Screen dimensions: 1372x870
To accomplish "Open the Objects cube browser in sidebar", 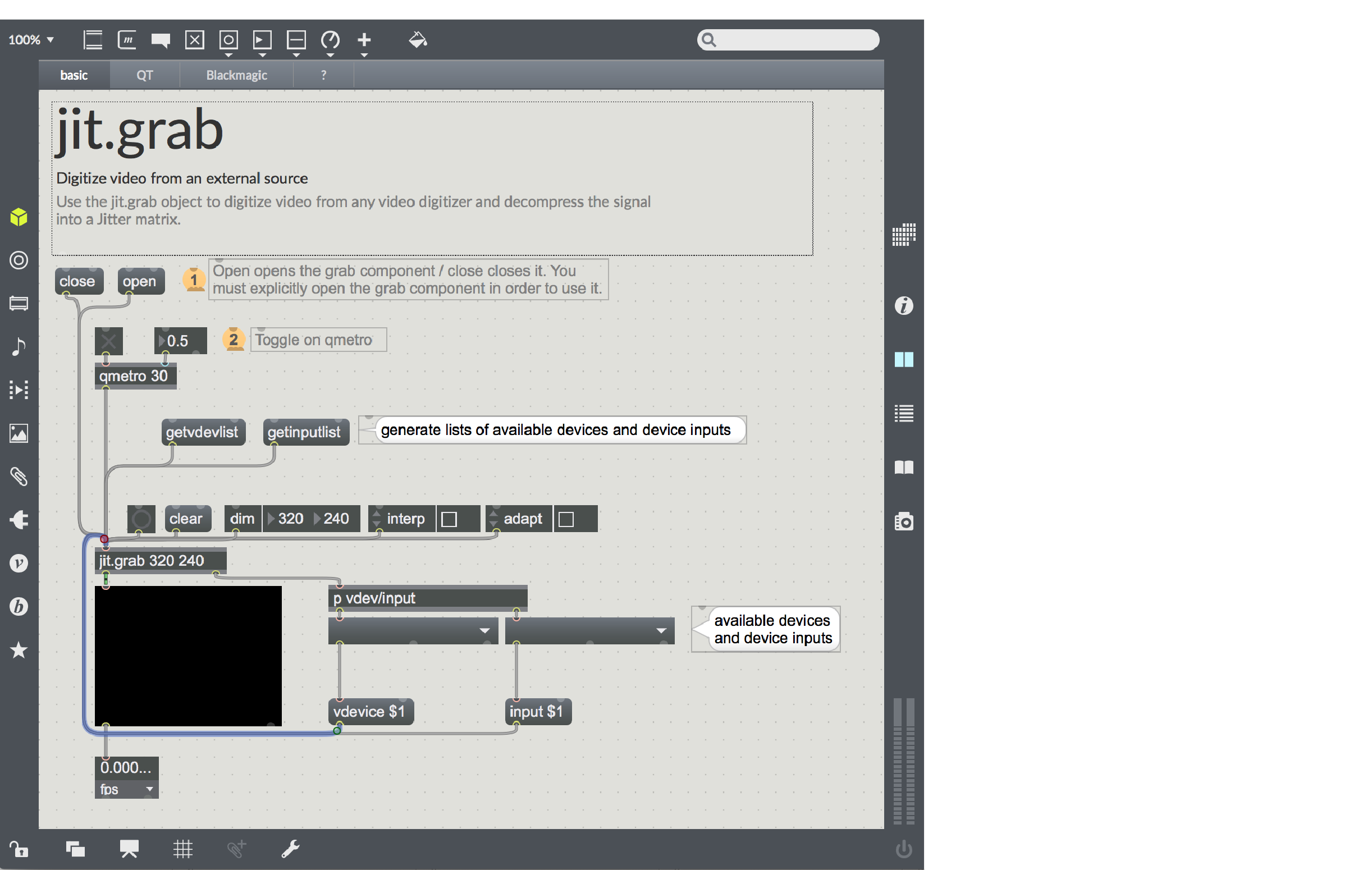I will pyautogui.click(x=19, y=217).
